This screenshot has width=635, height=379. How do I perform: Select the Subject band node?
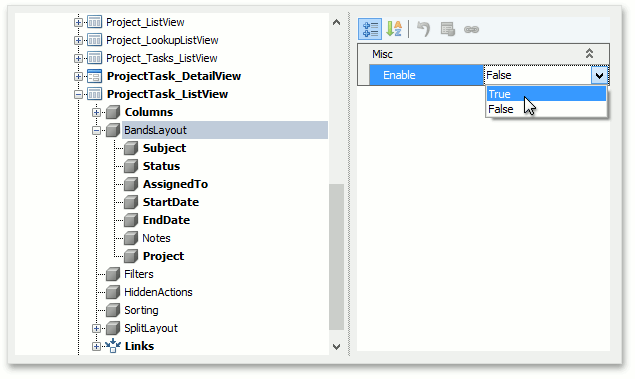pyautogui.click(x=164, y=148)
